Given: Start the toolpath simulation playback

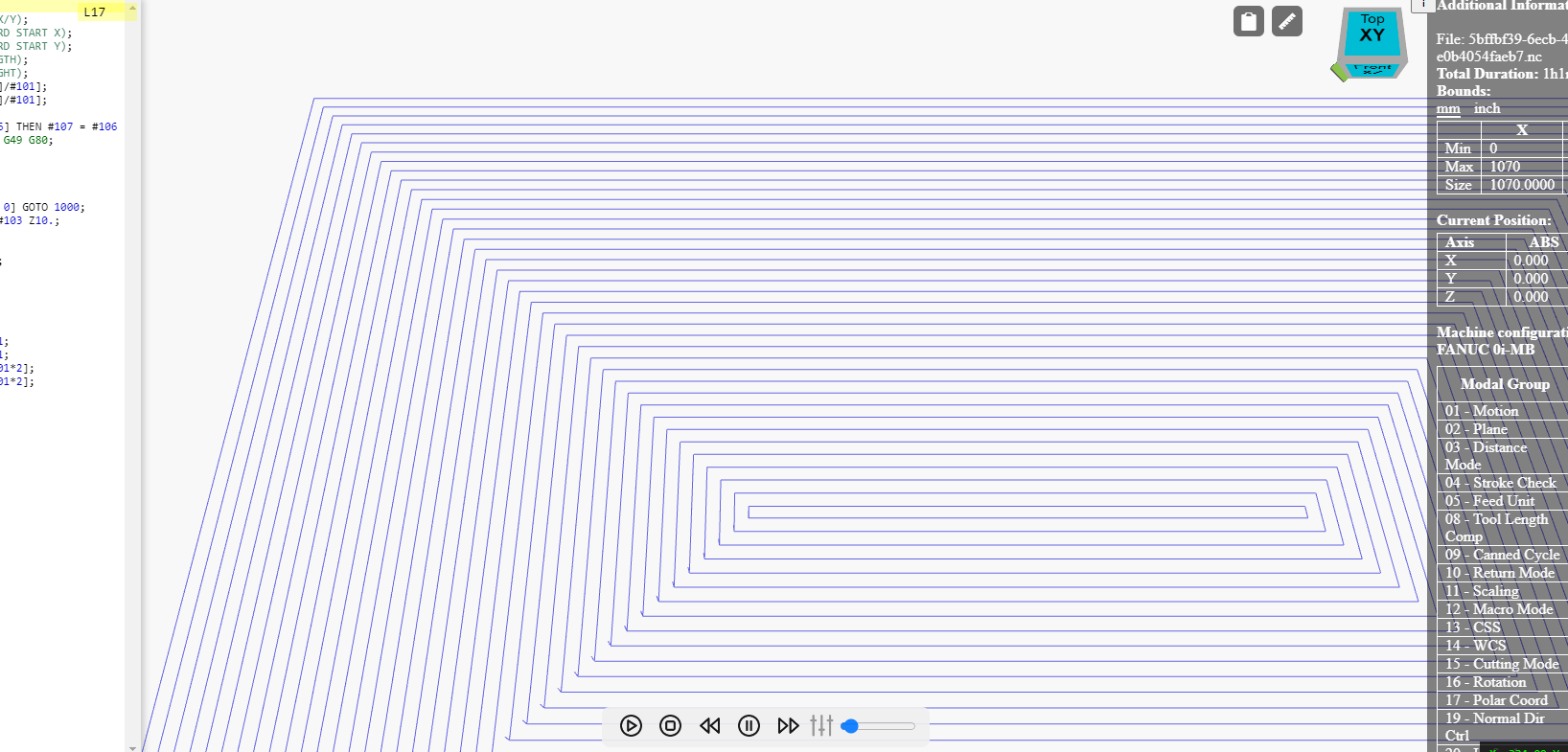Looking at the screenshot, I should 631,725.
